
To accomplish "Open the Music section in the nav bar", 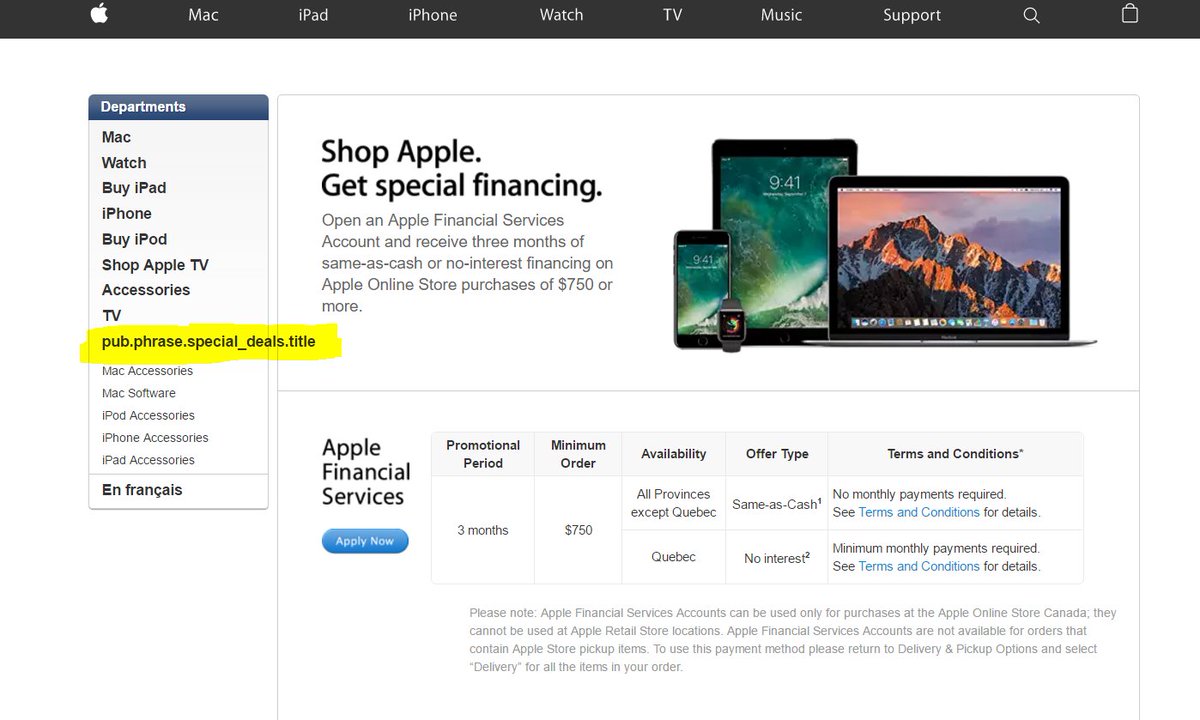I will point(781,15).
